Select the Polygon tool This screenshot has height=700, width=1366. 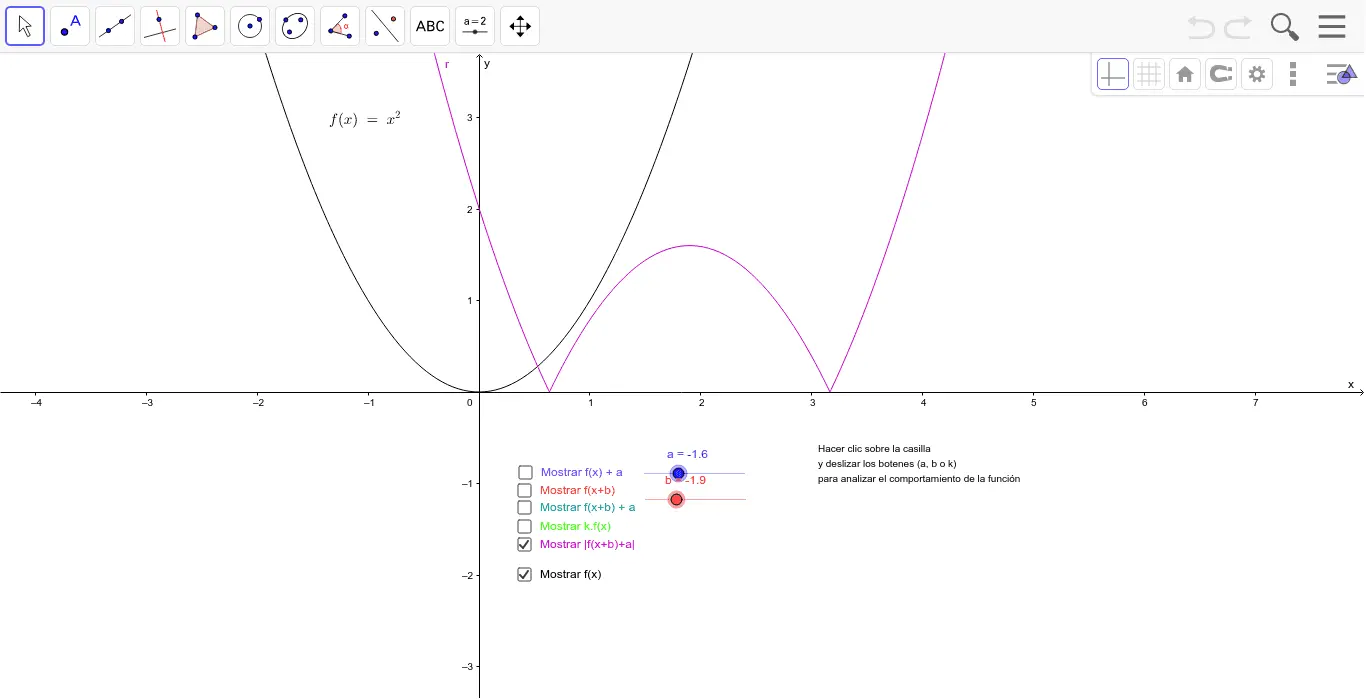tap(205, 26)
